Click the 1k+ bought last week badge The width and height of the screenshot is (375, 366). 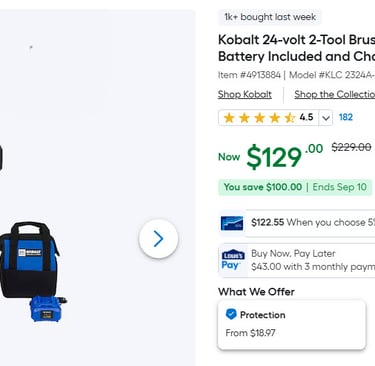coord(270,17)
